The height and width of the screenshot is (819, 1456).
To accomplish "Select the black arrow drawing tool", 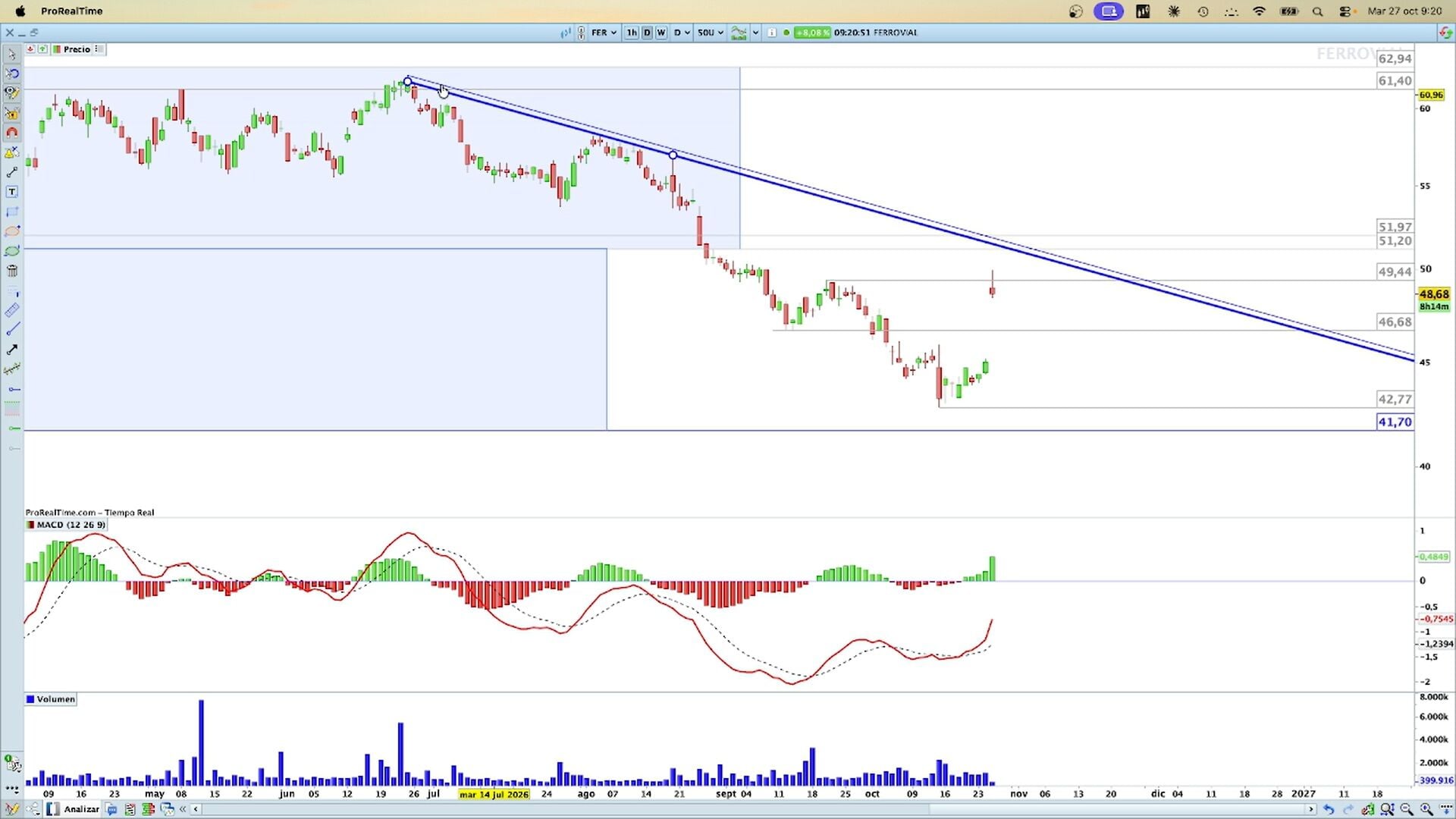I will [11, 350].
